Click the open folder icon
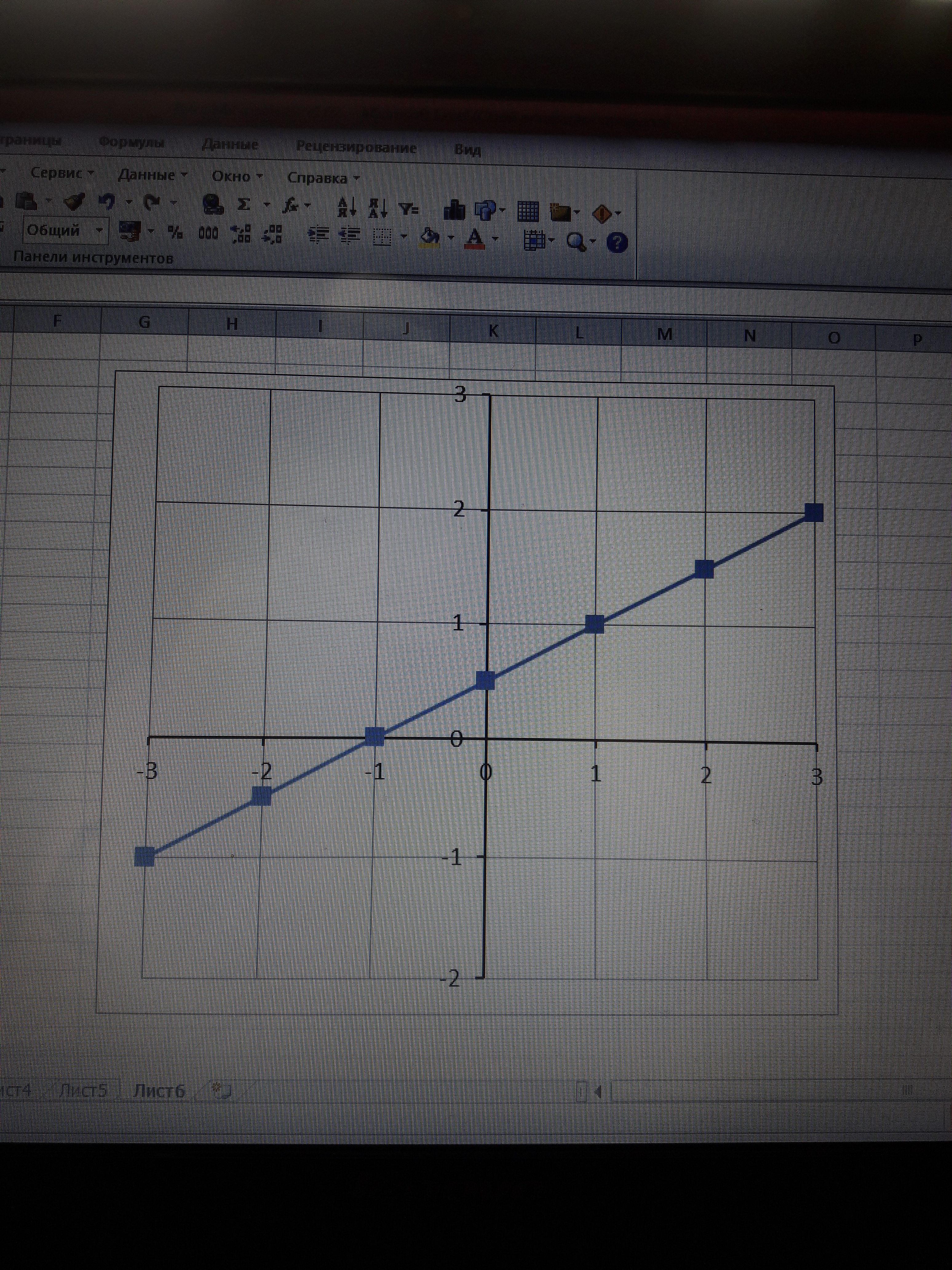The height and width of the screenshot is (1270, 952). coord(561,212)
